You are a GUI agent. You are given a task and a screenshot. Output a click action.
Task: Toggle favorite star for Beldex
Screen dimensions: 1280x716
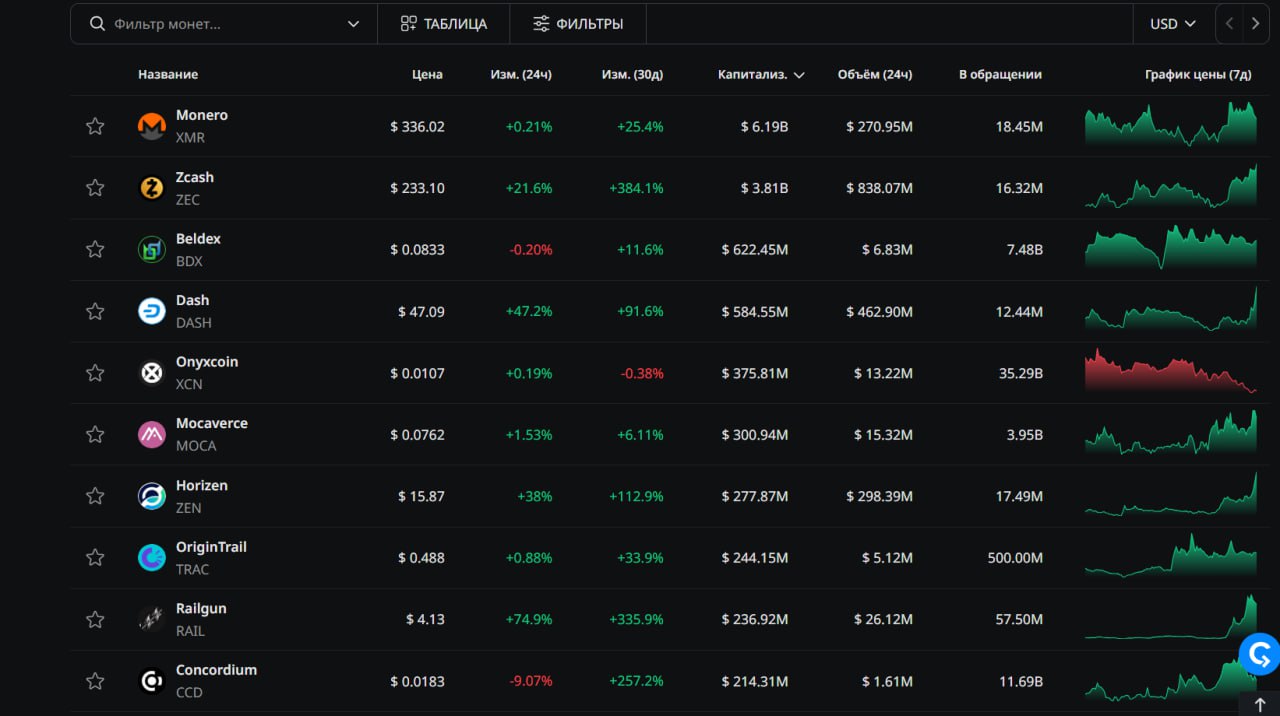pyautogui.click(x=95, y=249)
